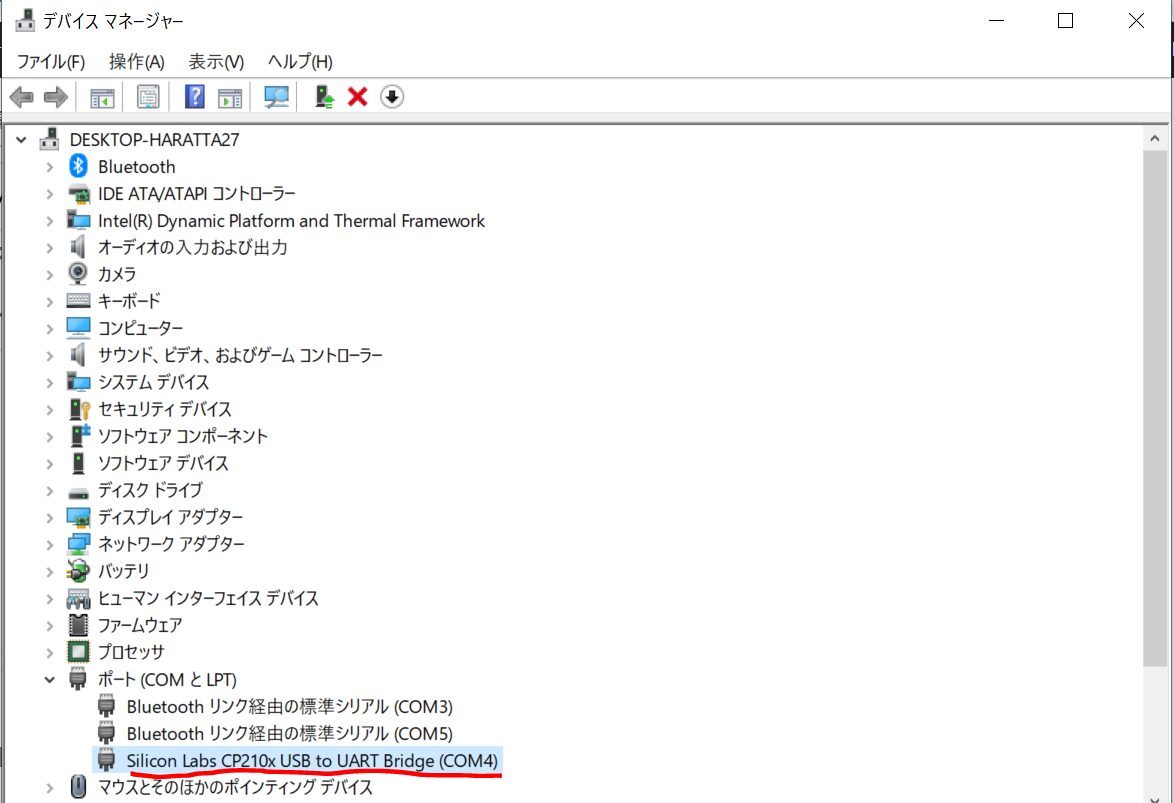Select the カメラ label
Viewport: 1174px width, 803px height.
117,274
